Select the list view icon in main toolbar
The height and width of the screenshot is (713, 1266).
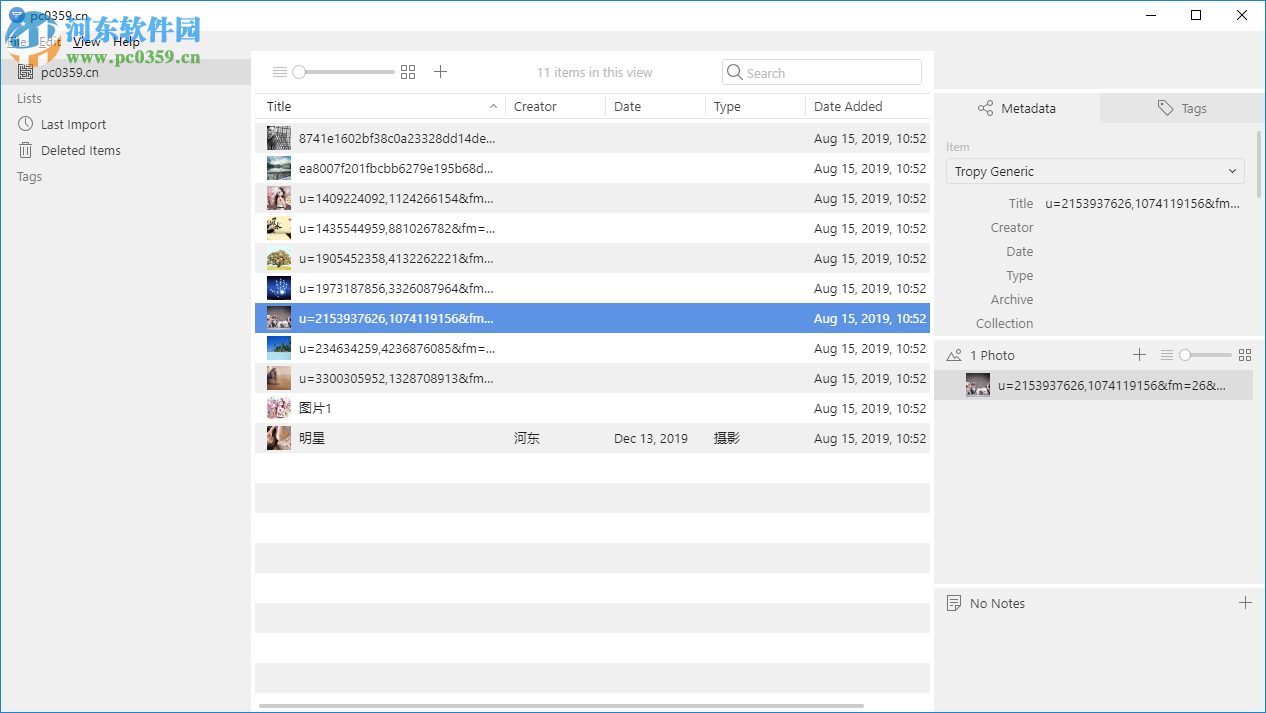click(x=280, y=71)
